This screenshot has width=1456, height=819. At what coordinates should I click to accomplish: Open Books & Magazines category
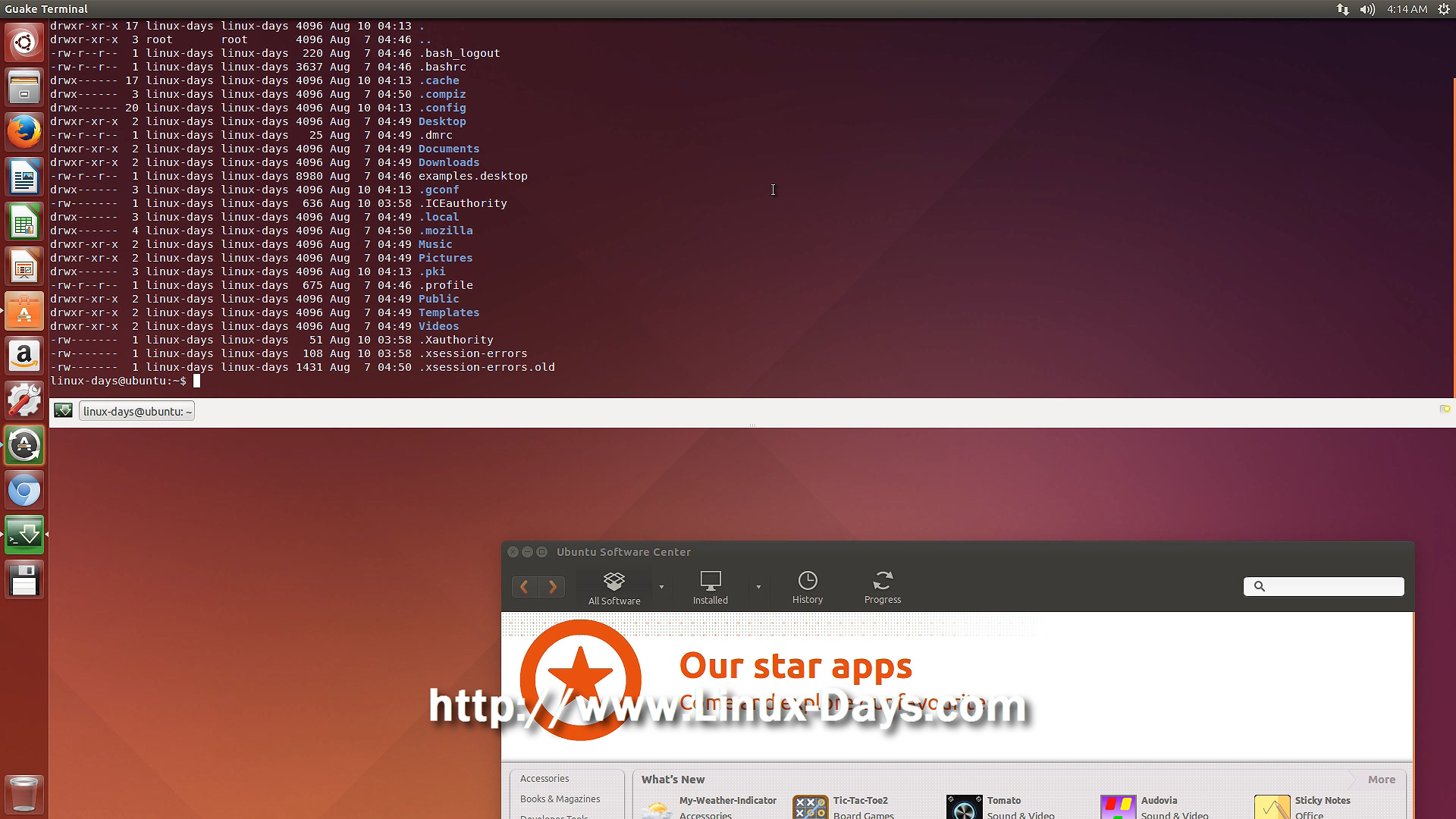tap(560, 799)
